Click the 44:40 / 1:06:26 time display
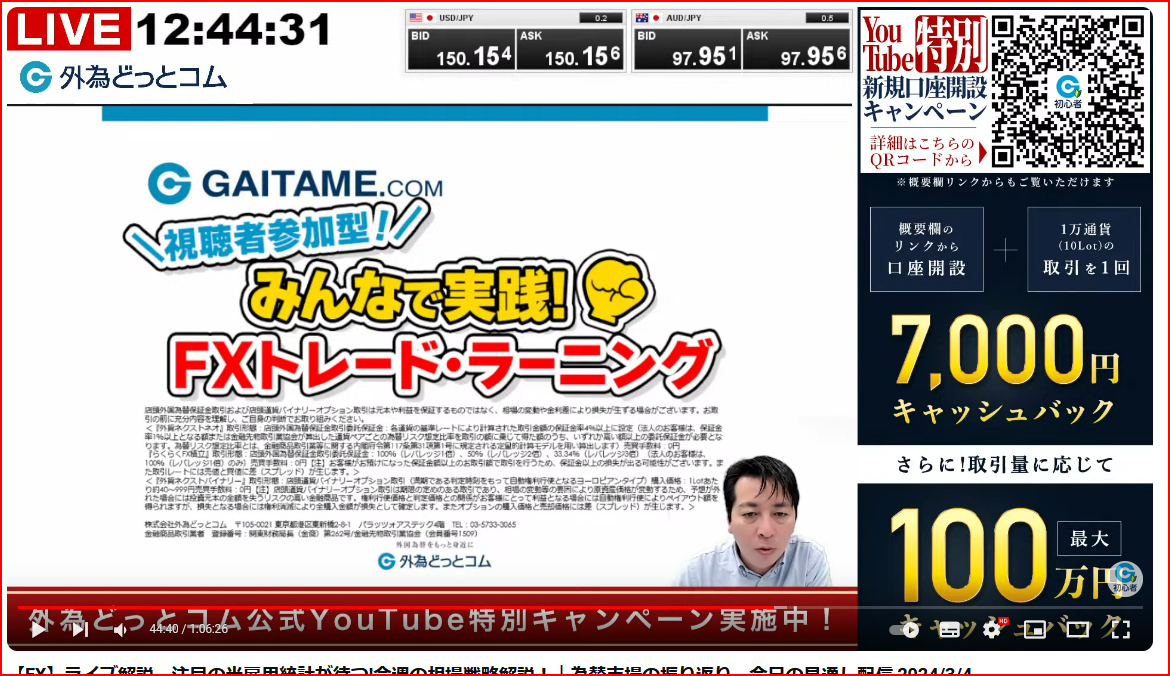The image size is (1170, 676). pyautogui.click(x=188, y=629)
